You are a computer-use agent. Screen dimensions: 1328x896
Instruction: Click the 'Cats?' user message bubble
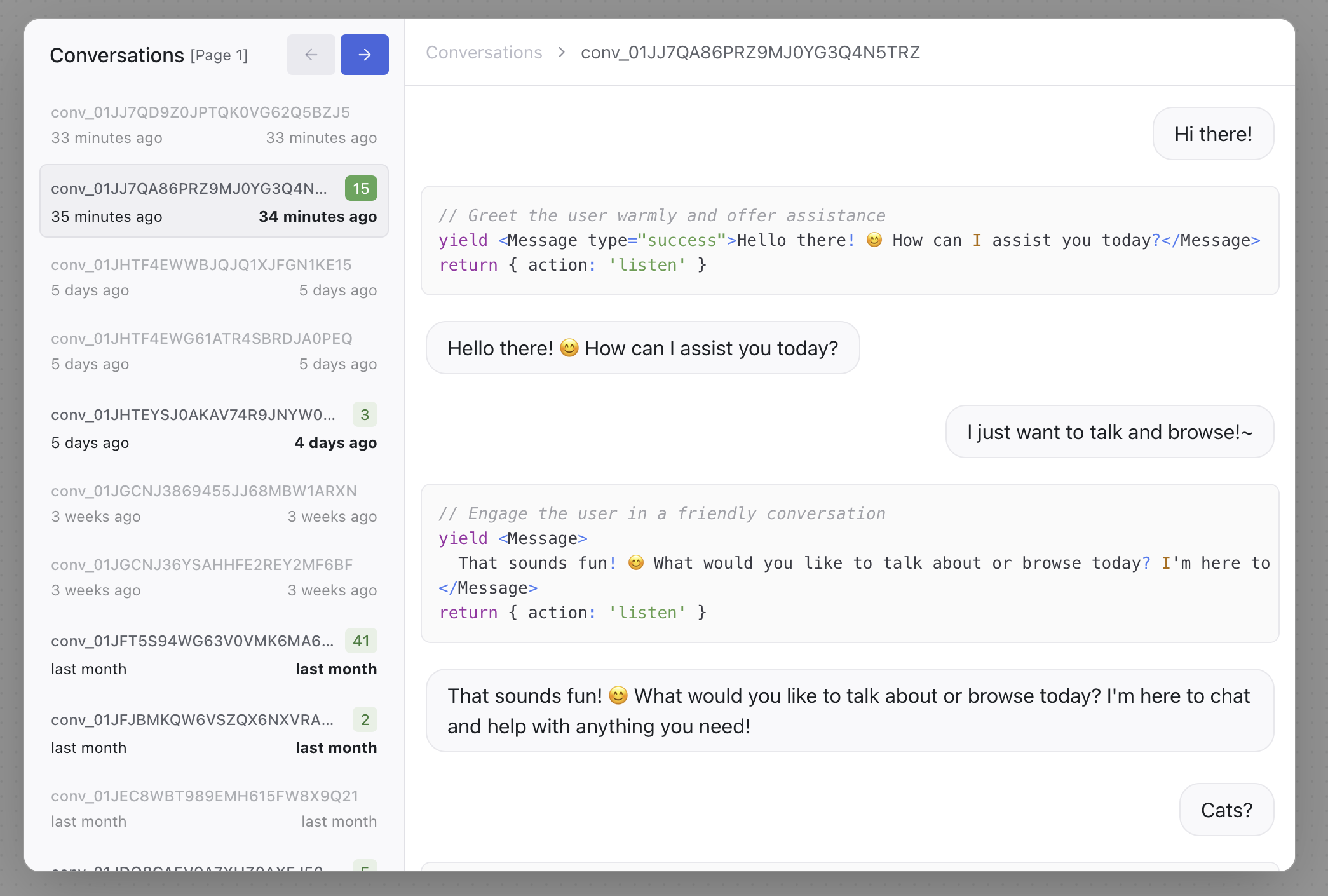[x=1226, y=810]
